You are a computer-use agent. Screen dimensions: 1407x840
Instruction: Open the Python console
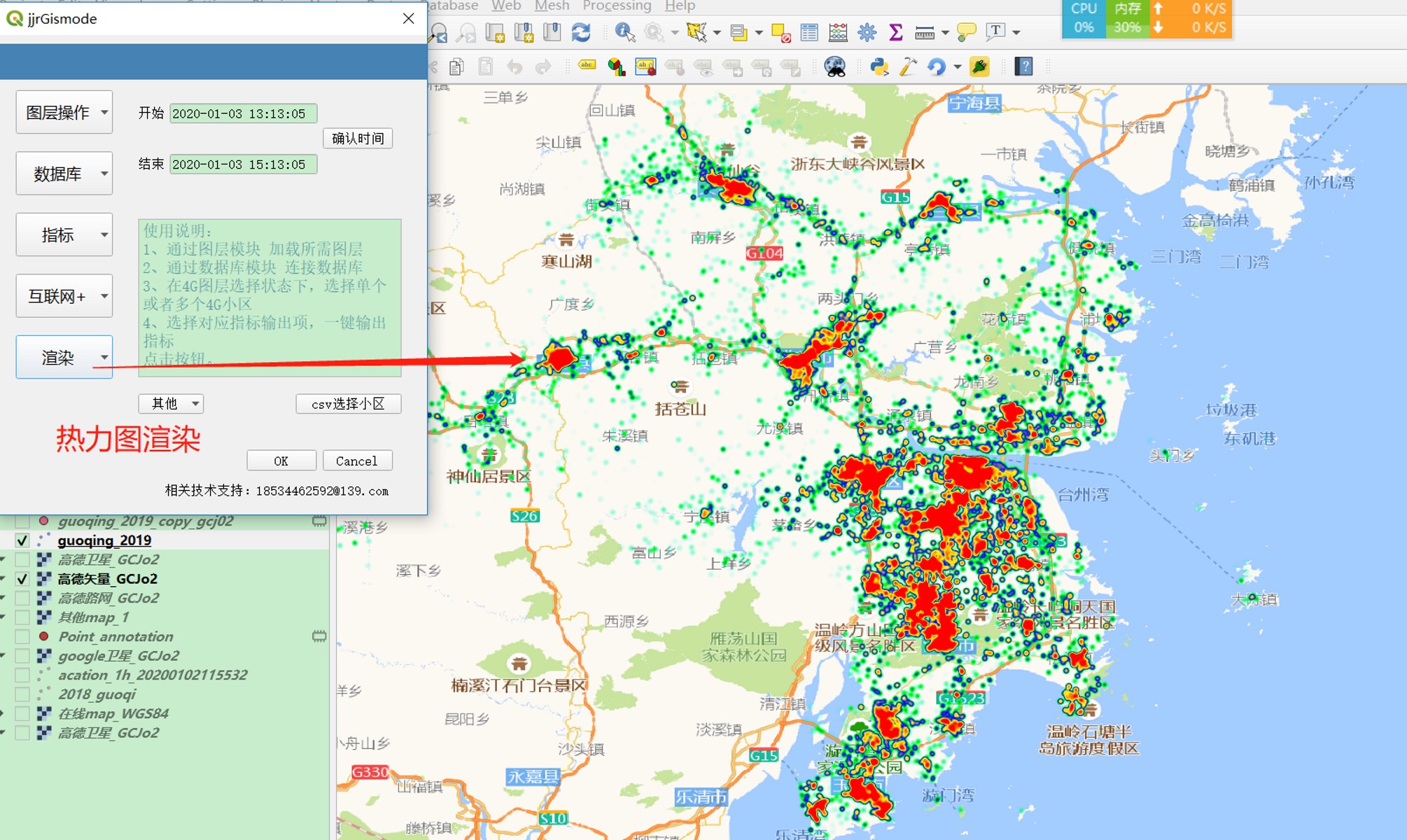880,66
